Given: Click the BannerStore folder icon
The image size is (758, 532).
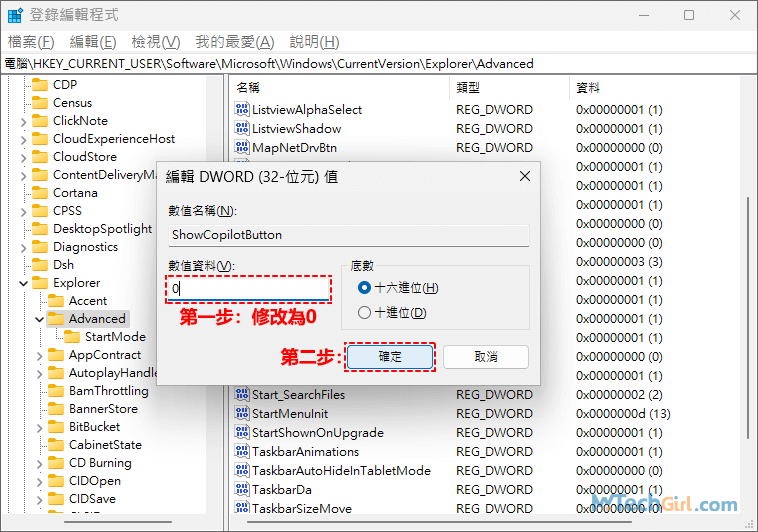Looking at the screenshot, I should point(56,409).
